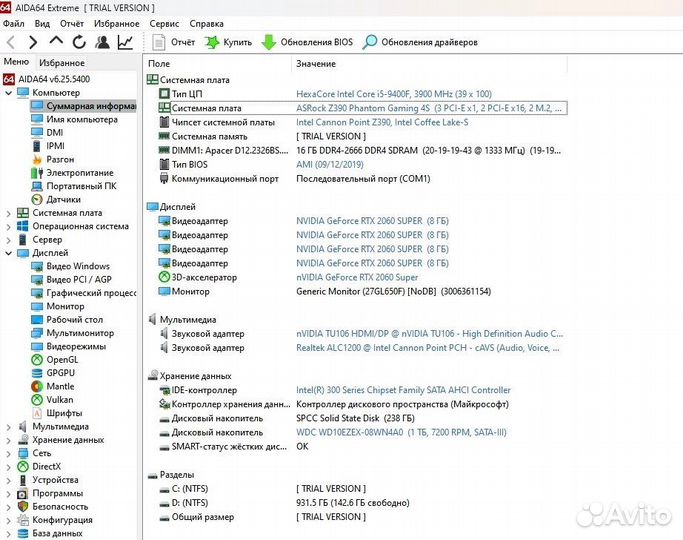Open the Избранное menu in menu bar

point(117,24)
